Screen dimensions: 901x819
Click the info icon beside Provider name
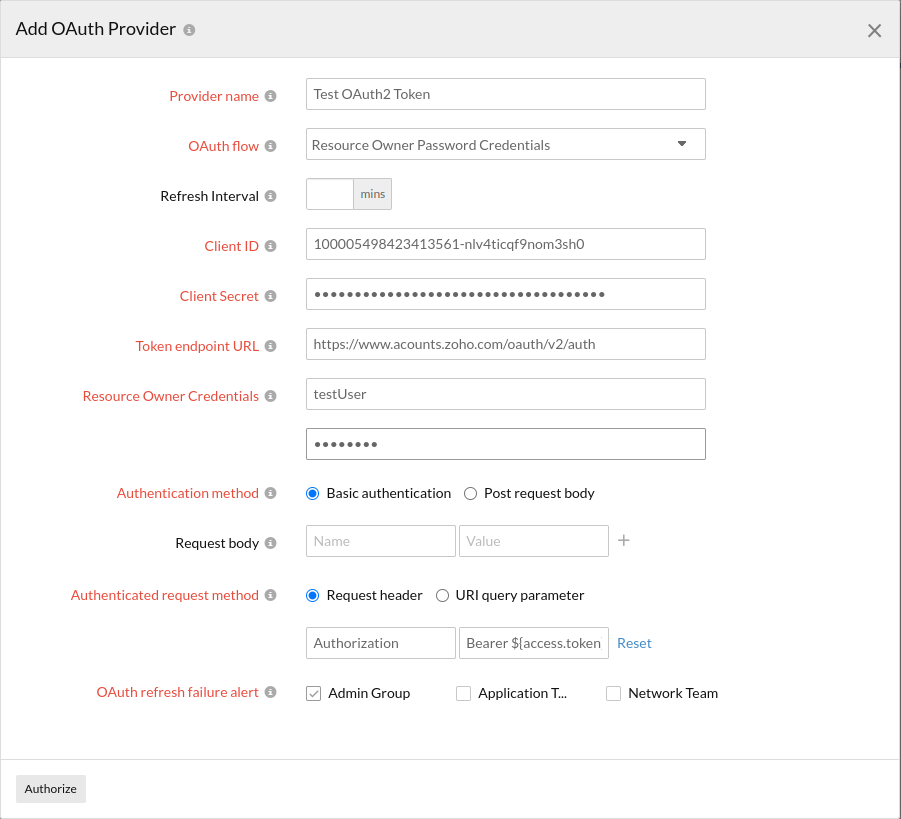(x=271, y=96)
